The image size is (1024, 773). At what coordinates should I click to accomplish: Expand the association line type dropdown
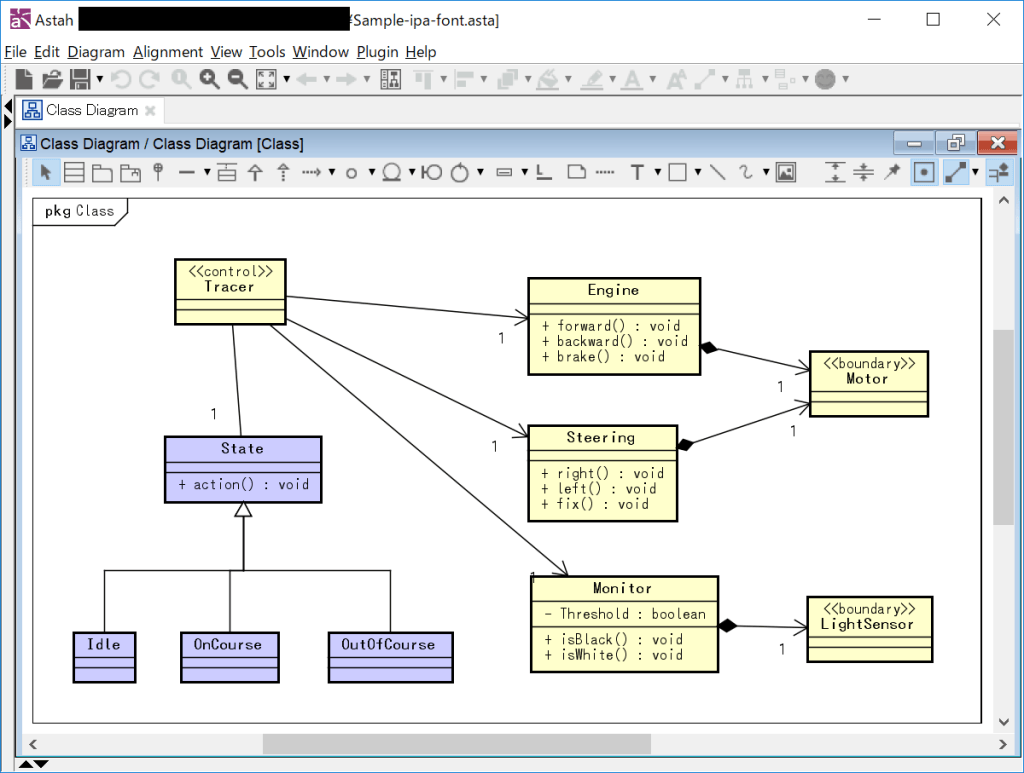(207, 172)
